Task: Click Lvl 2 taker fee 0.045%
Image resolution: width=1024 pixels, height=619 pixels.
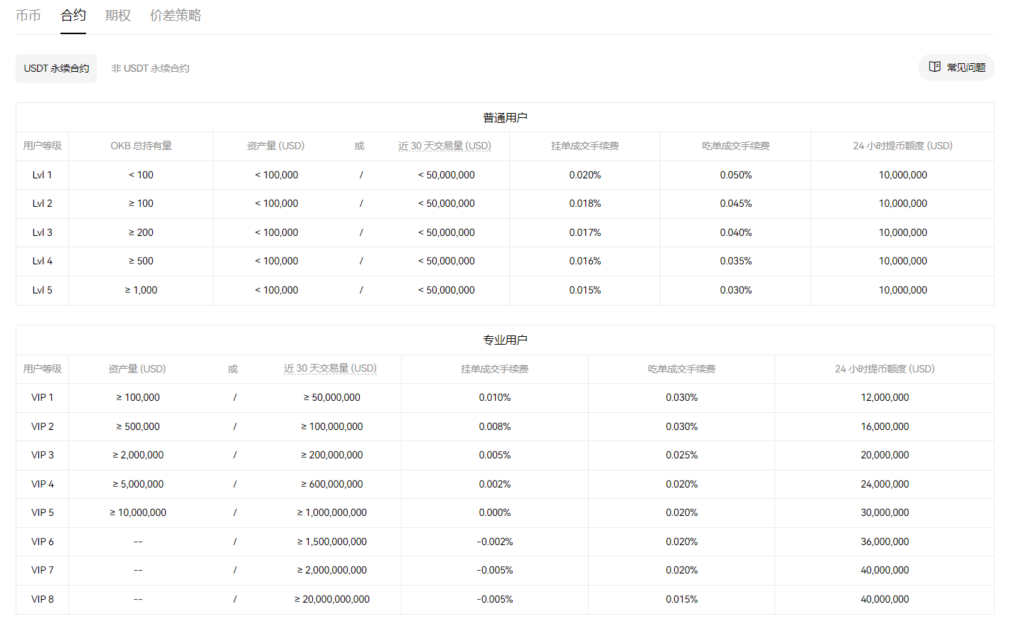Action: click(736, 204)
